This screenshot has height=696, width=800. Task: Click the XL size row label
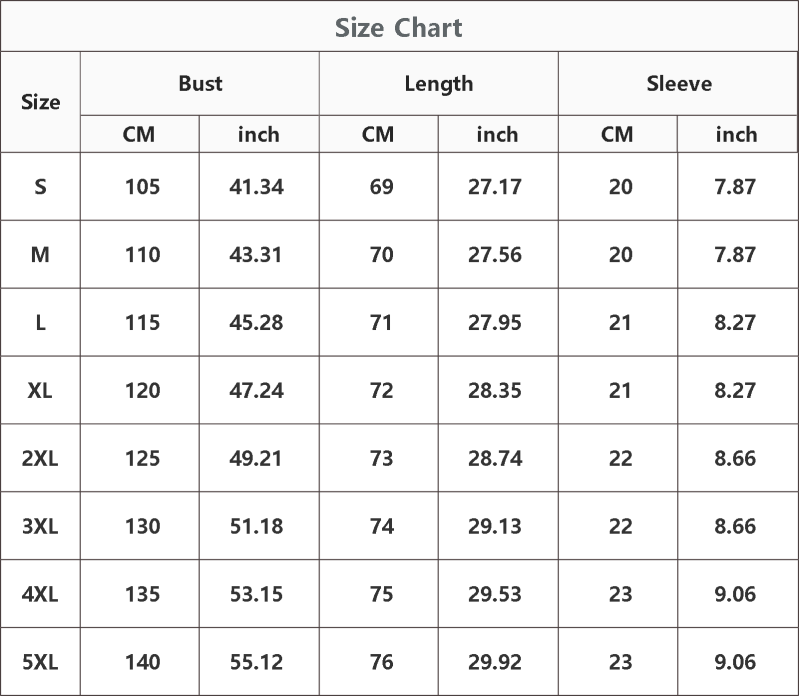(x=40, y=390)
